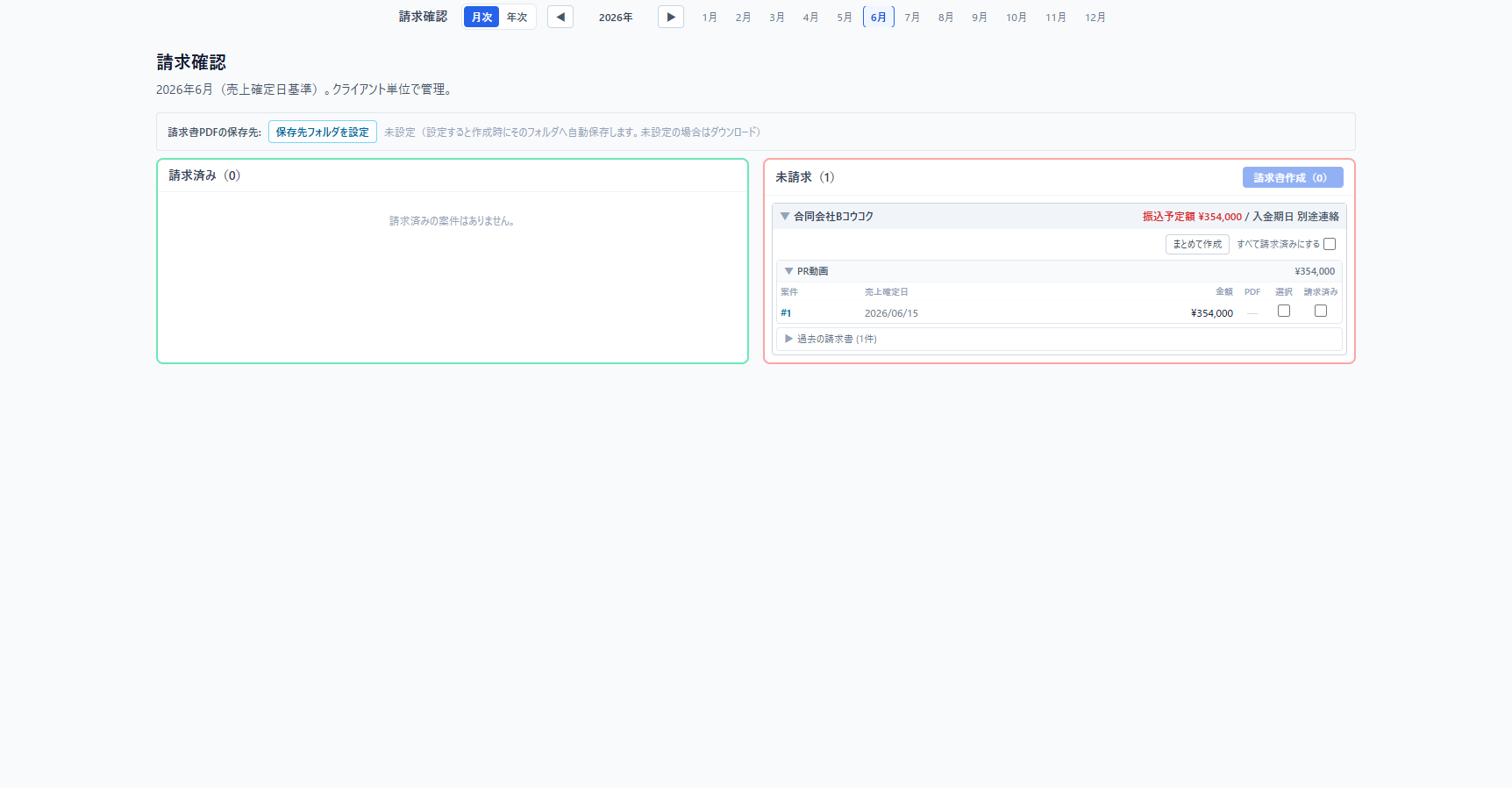Image resolution: width=1512 pixels, height=788 pixels.
Task: Click 振込予定額 ¥354,000 text
Action: point(1192,217)
